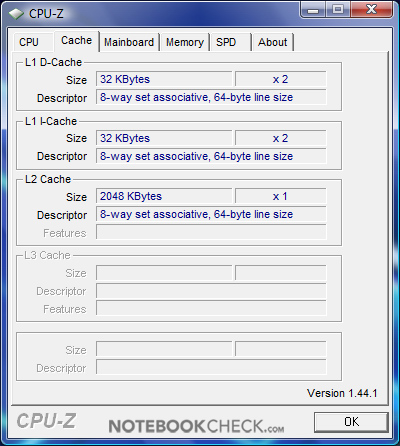This screenshot has width=400, height=446.
Task: Switch to the SPD tab
Action: [230, 42]
